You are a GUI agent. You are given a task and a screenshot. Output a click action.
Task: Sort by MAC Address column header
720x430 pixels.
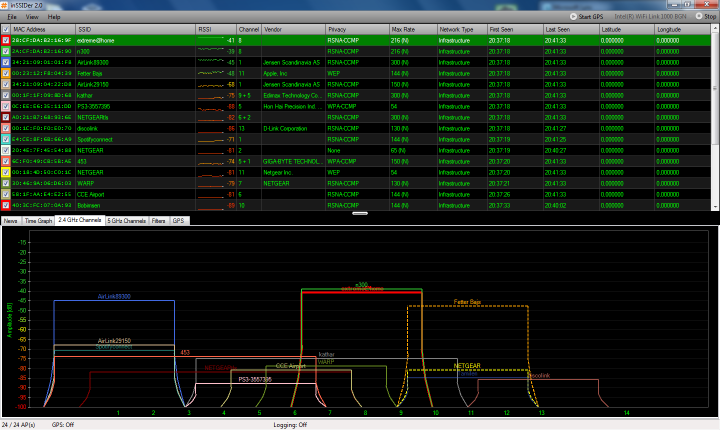pyautogui.click(x=43, y=29)
